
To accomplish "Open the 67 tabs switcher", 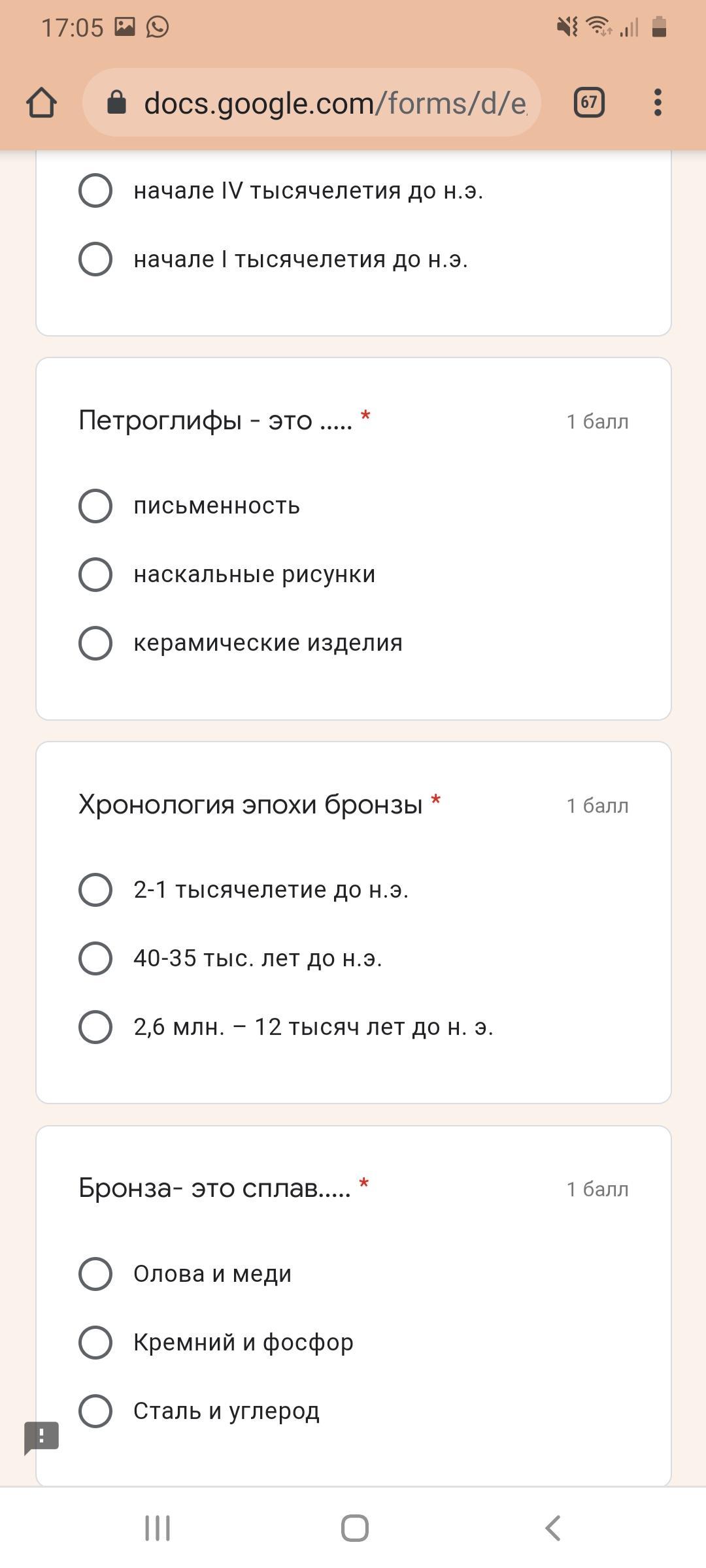I will point(588,103).
